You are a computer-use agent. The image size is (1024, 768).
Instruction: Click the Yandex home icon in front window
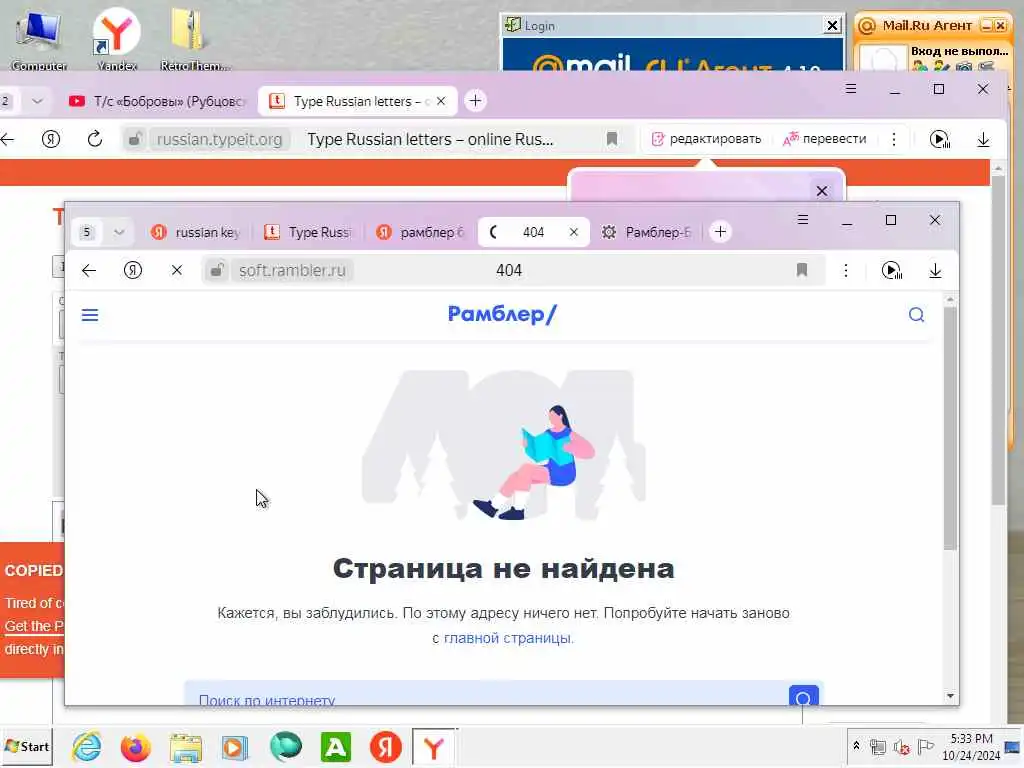click(x=133, y=270)
